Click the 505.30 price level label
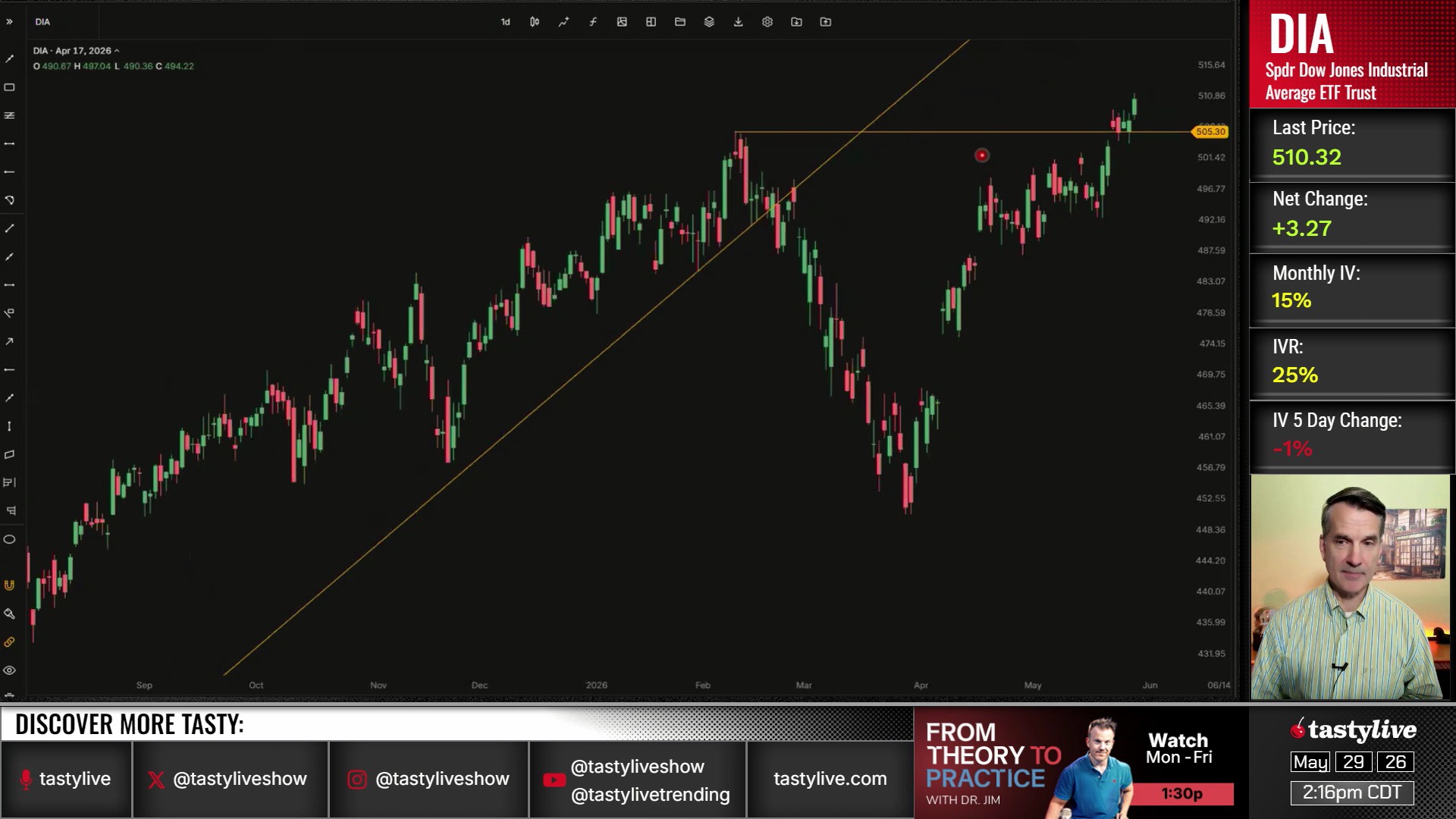This screenshot has width=1456, height=819. click(x=1210, y=132)
